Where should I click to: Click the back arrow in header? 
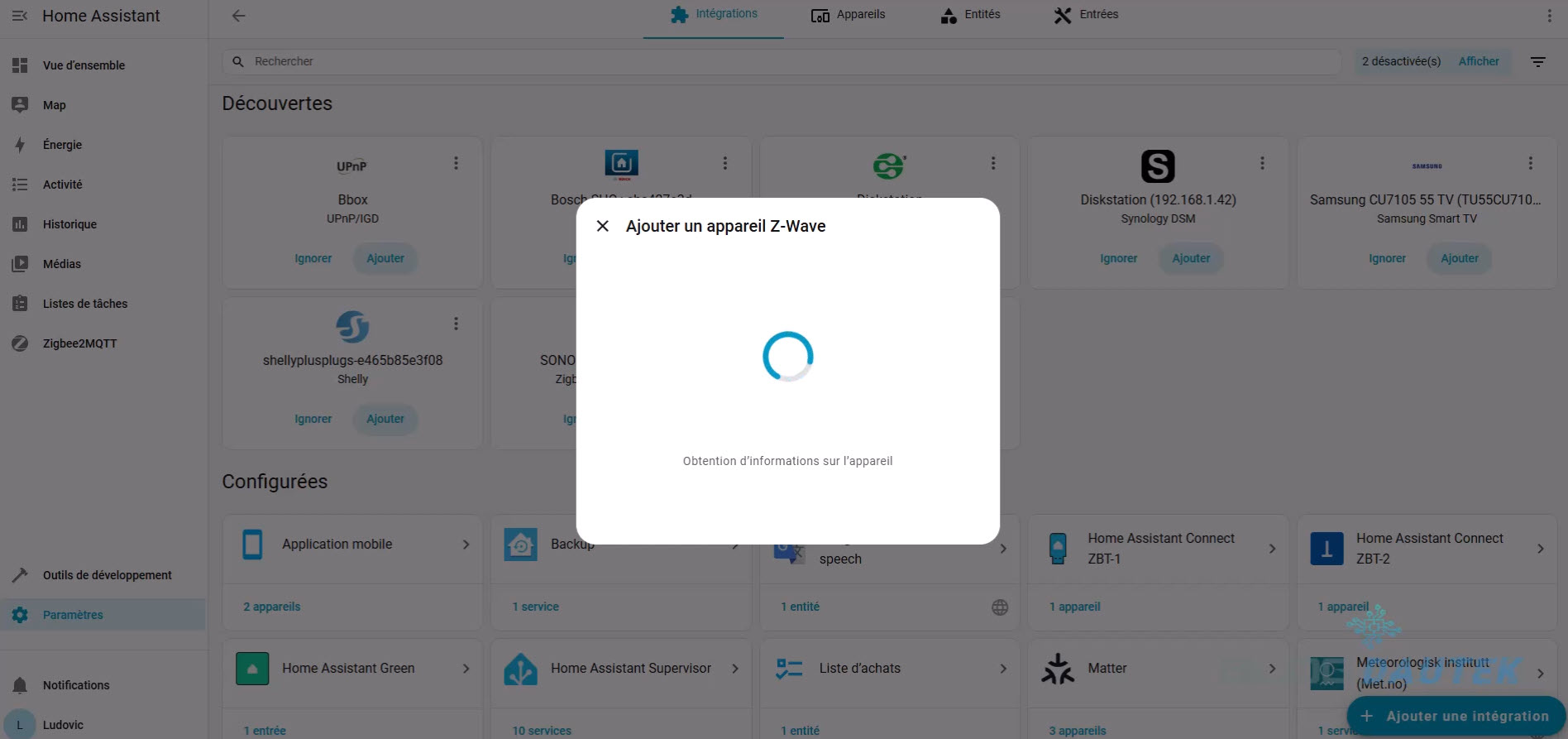(x=239, y=16)
